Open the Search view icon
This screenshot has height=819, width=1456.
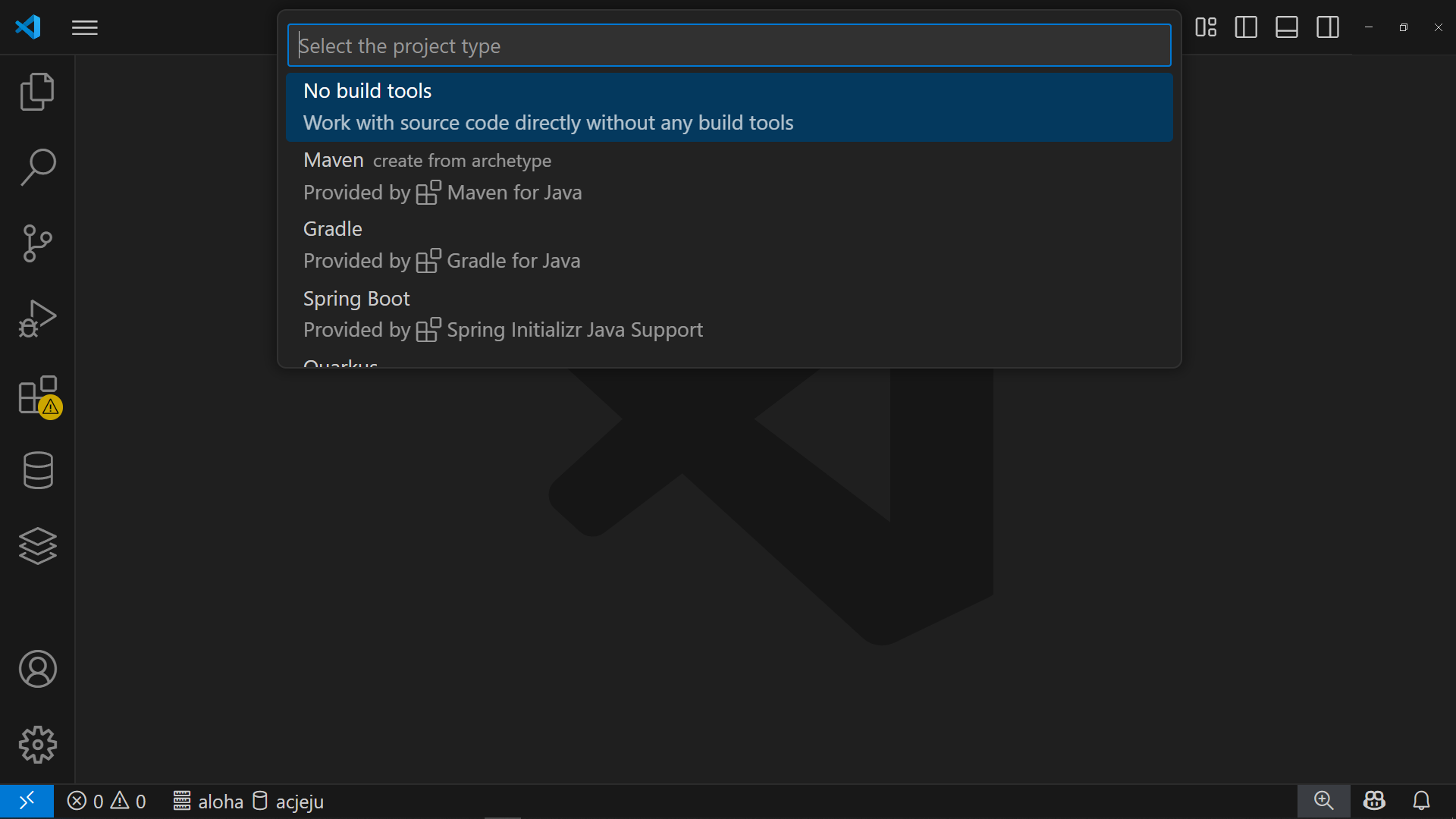(37, 168)
